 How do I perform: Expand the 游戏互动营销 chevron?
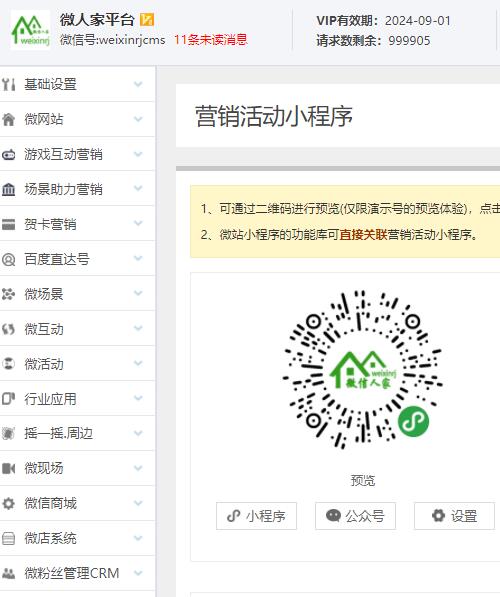coord(138,154)
